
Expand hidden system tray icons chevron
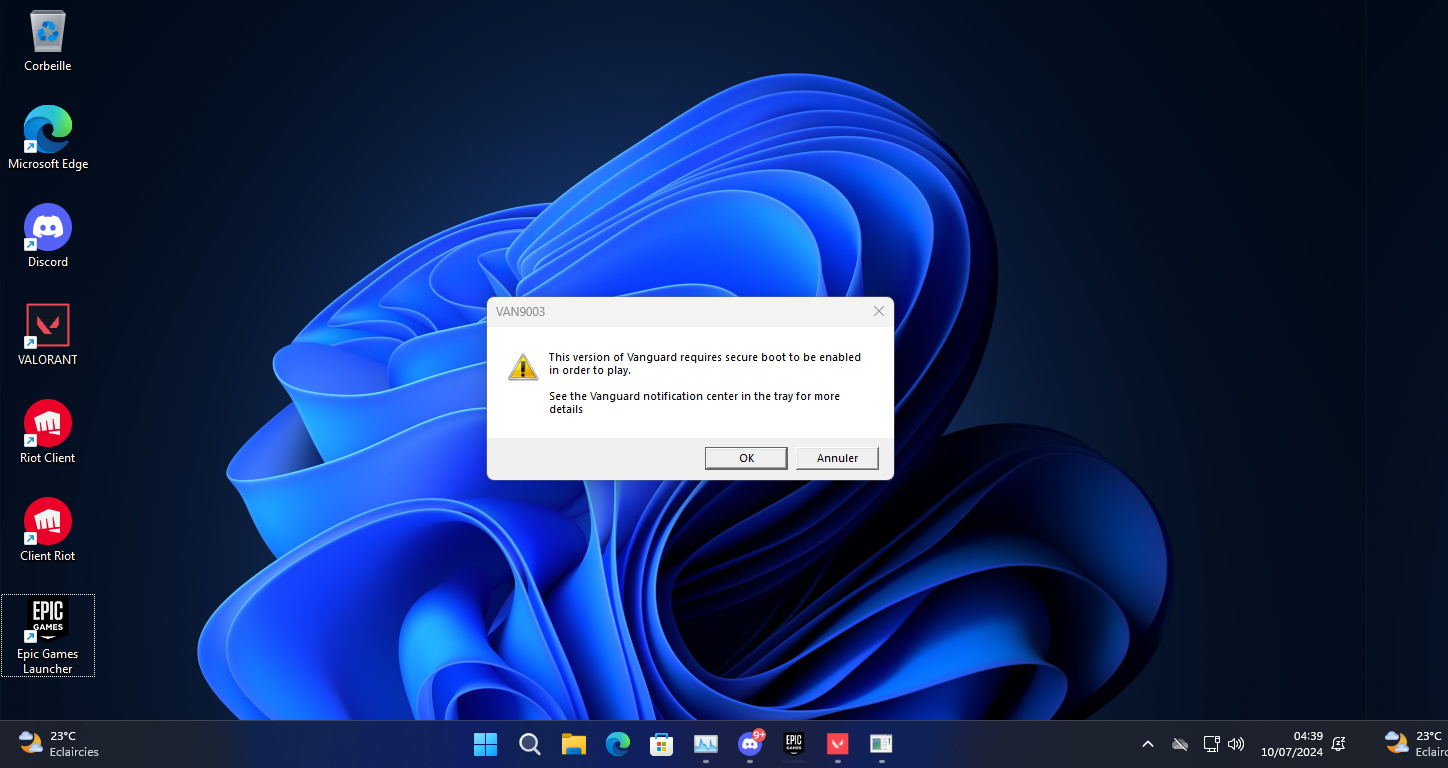point(1148,744)
